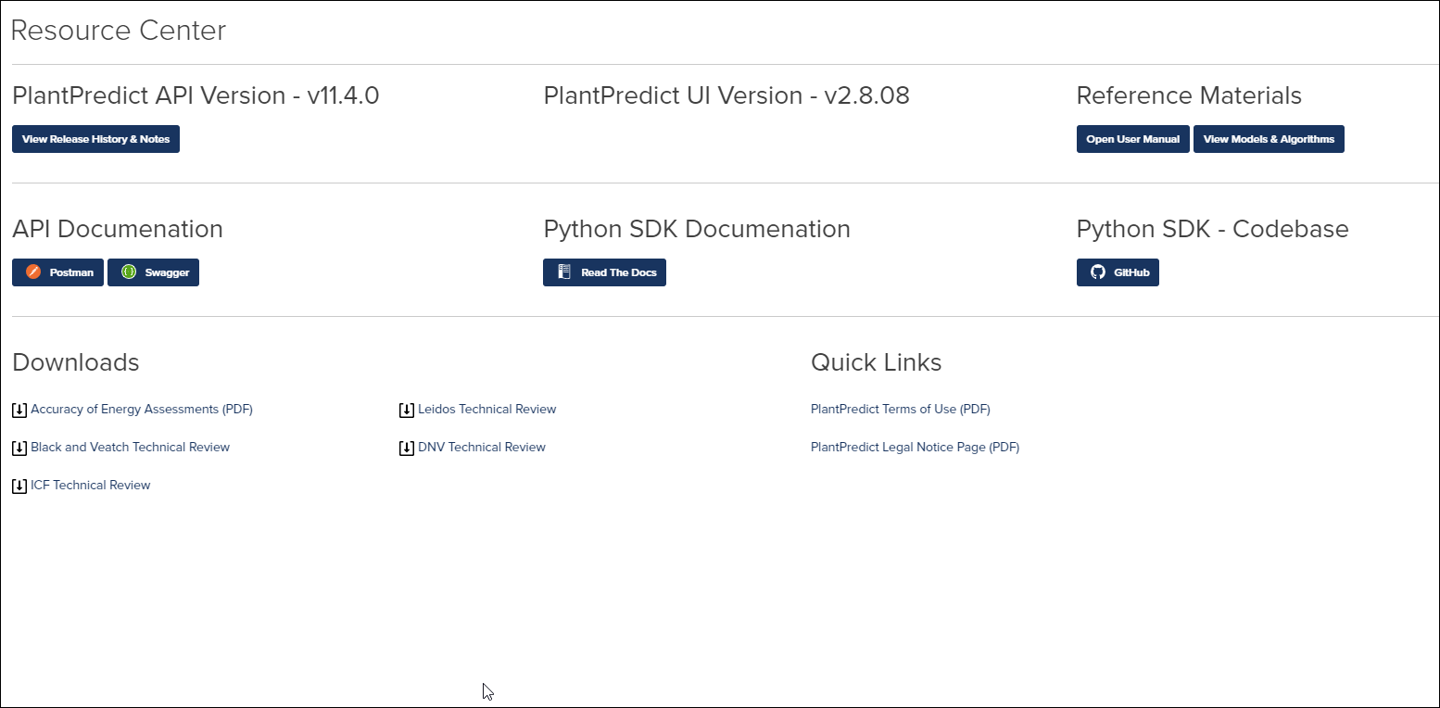
Task: Click download icon beside Leidos Technical Review
Action: coord(406,410)
